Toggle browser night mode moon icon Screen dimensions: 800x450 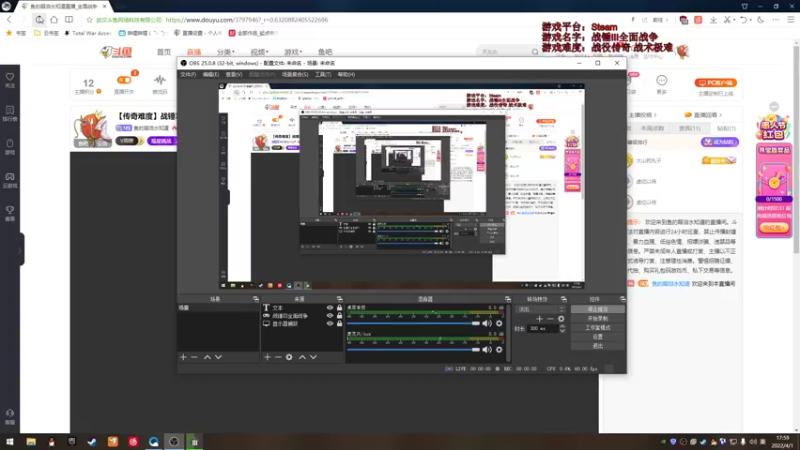761,20
